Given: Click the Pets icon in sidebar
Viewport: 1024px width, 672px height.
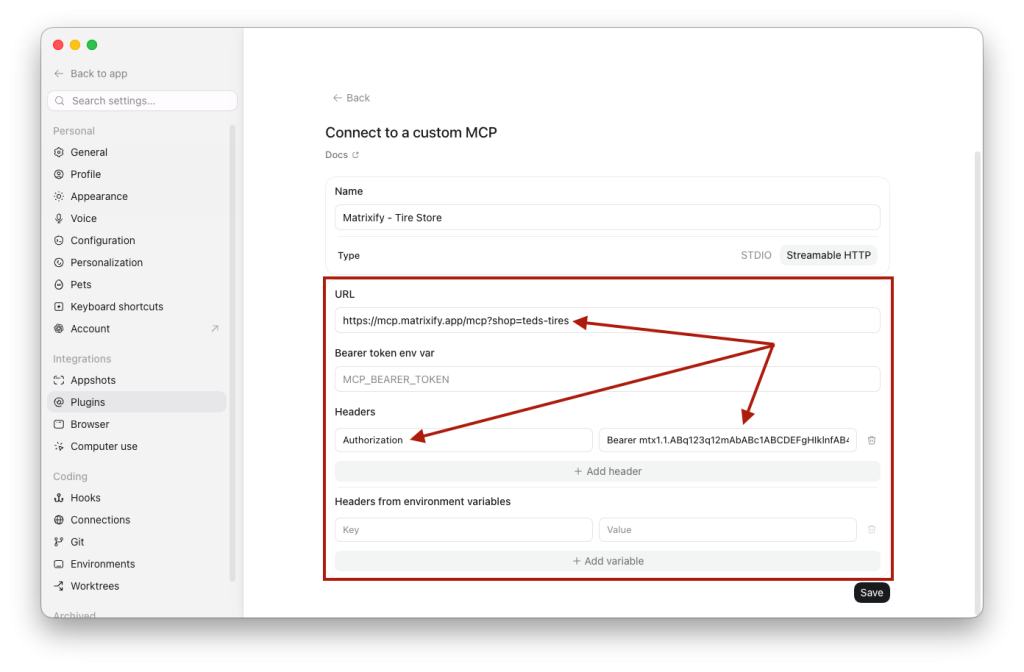Looking at the screenshot, I should (x=59, y=285).
